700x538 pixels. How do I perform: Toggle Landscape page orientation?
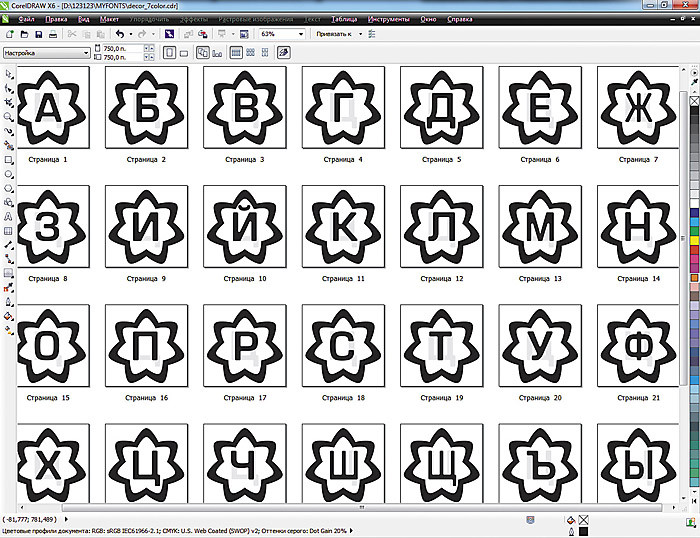184,54
